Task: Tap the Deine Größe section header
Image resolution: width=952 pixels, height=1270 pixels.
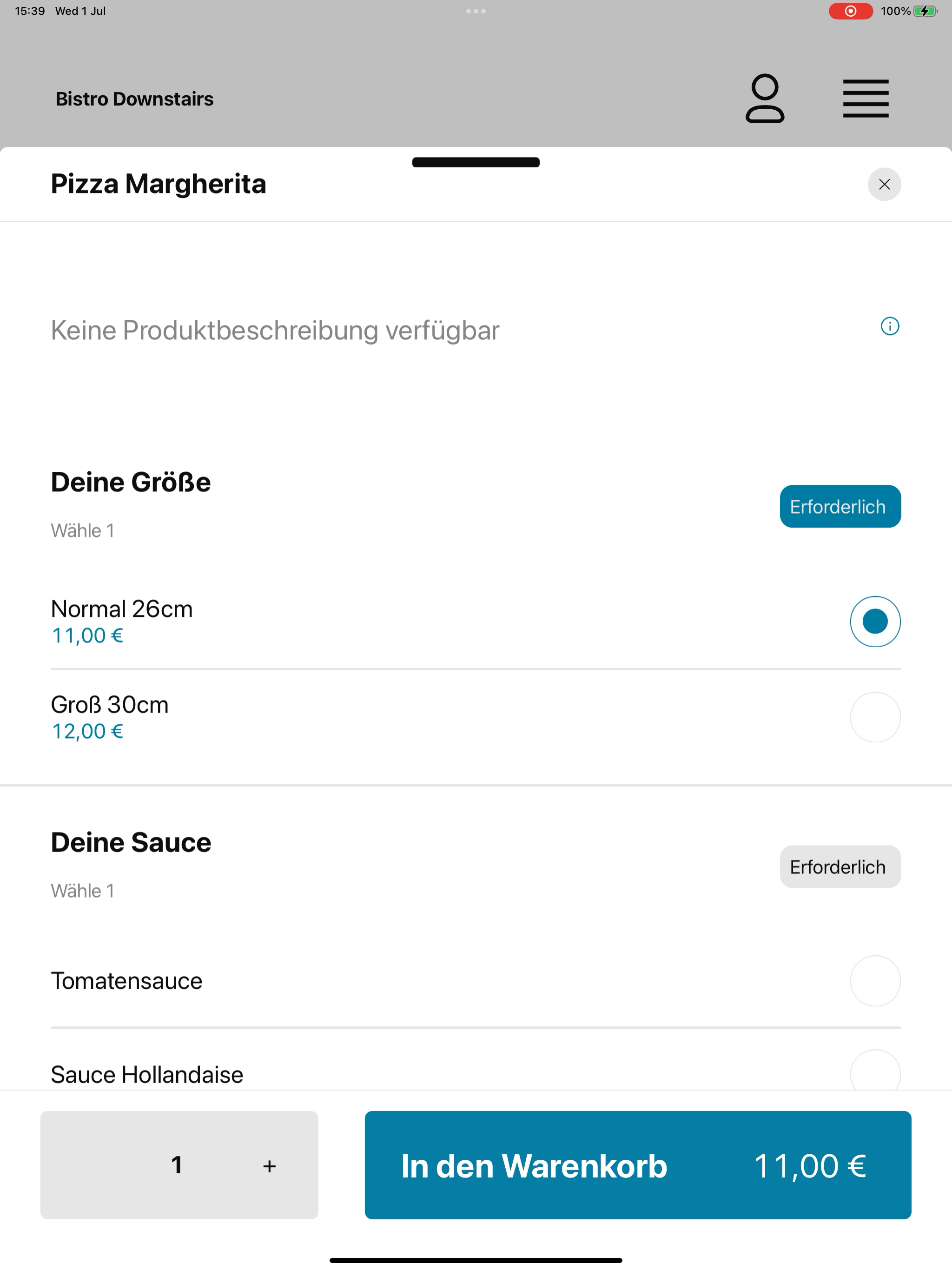Action: [131, 482]
